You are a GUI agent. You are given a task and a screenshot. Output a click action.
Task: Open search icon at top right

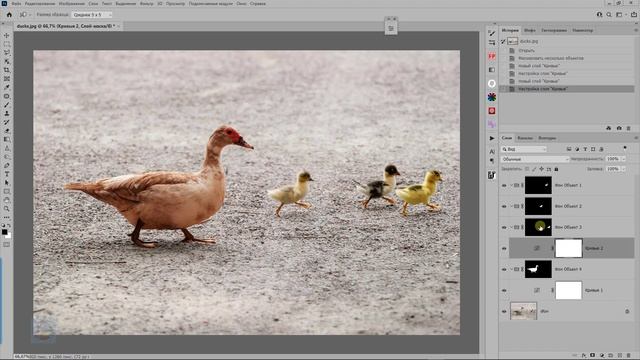(x=609, y=15)
